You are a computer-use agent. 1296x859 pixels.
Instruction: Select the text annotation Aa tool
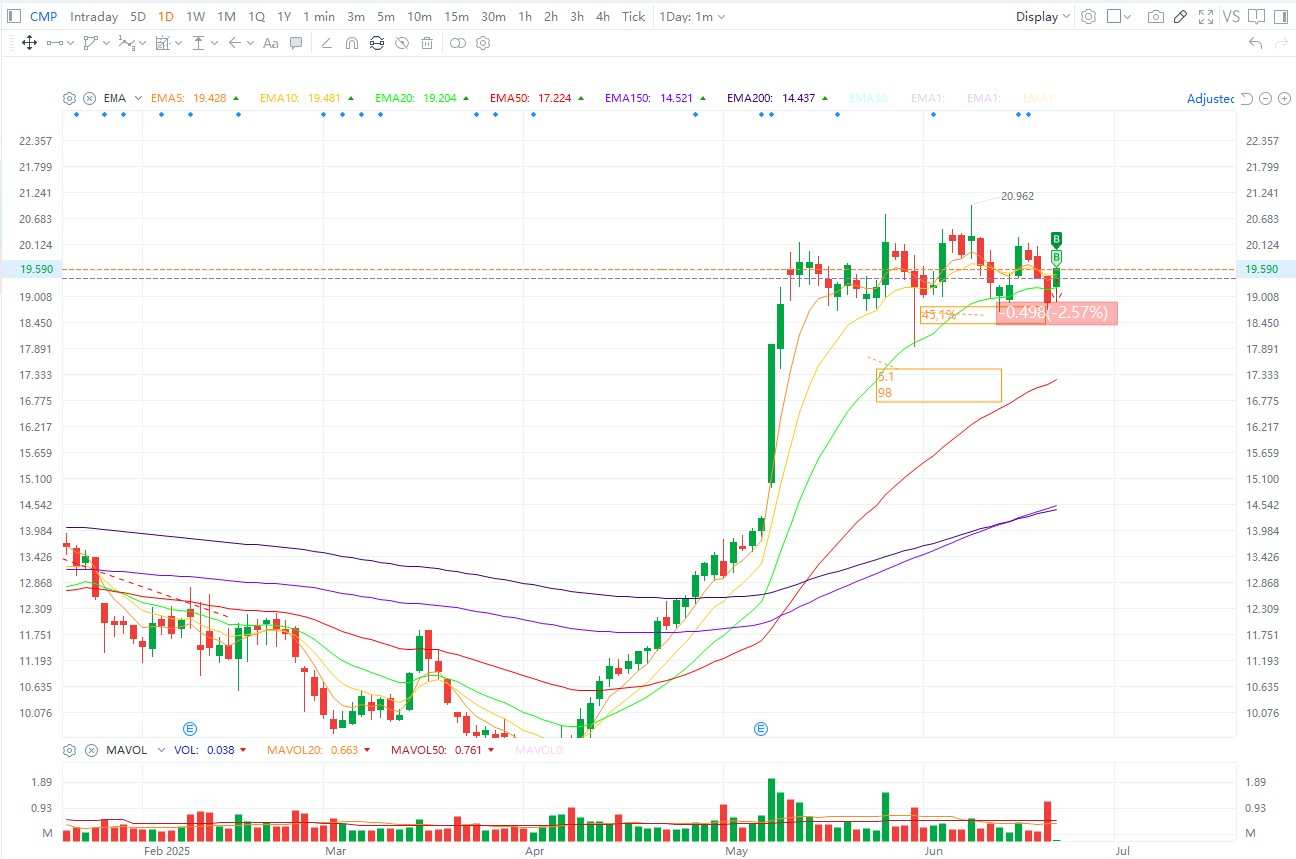[x=270, y=43]
